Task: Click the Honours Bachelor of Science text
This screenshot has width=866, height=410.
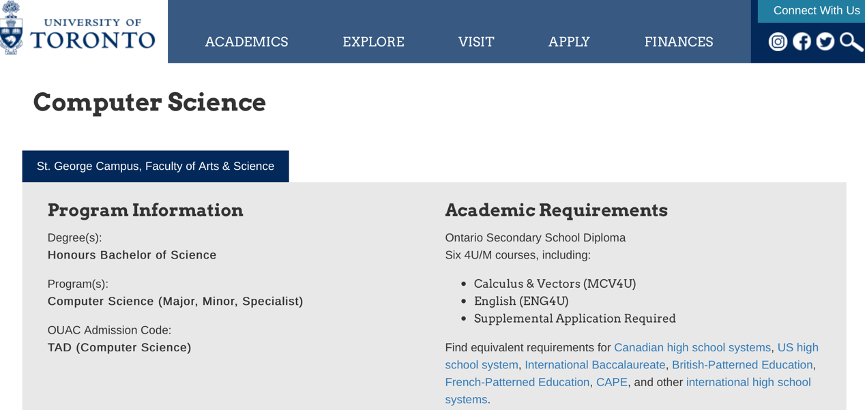Action: coord(132,255)
